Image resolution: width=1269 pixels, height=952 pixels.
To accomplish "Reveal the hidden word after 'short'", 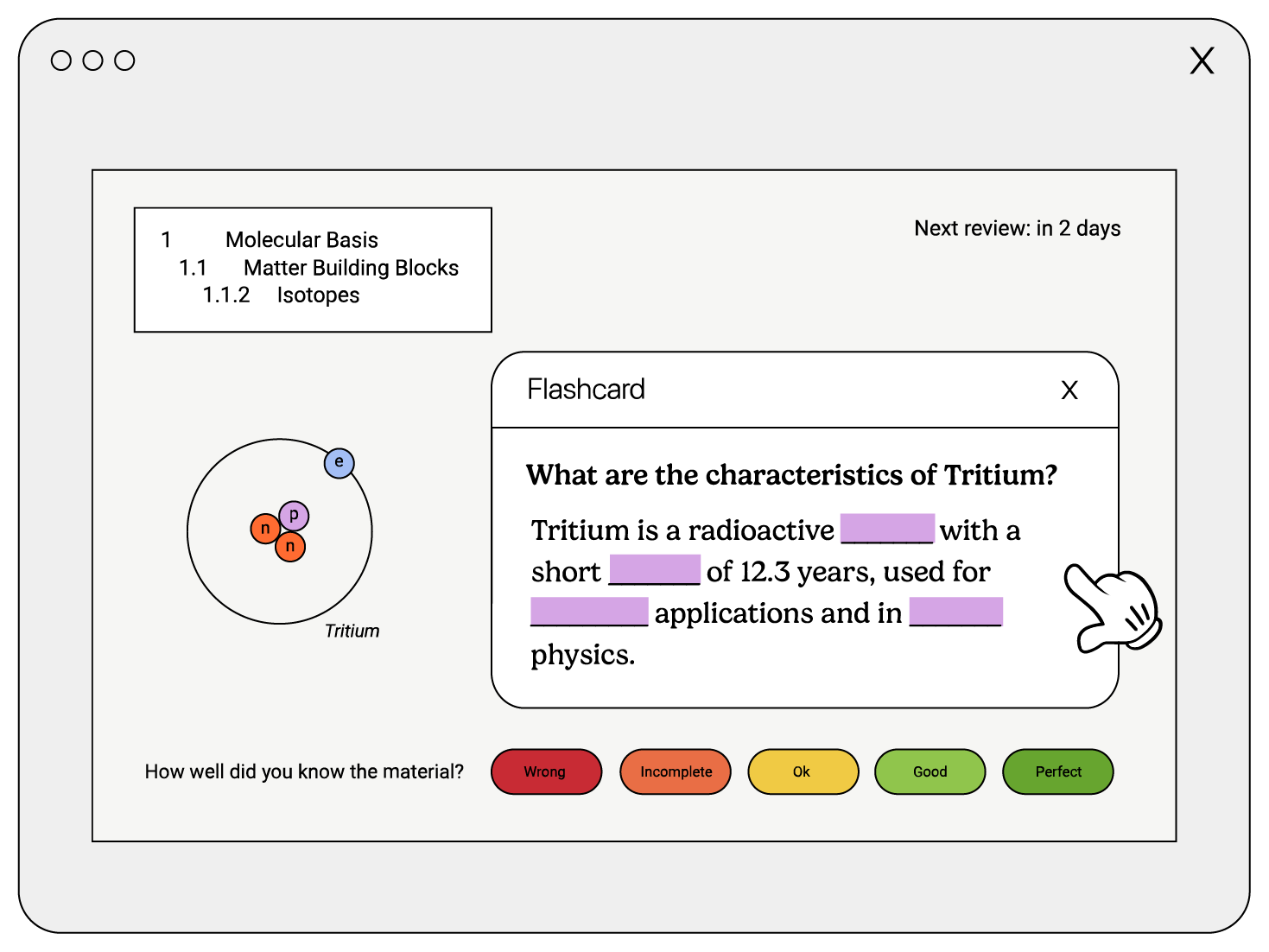I will coord(654,570).
